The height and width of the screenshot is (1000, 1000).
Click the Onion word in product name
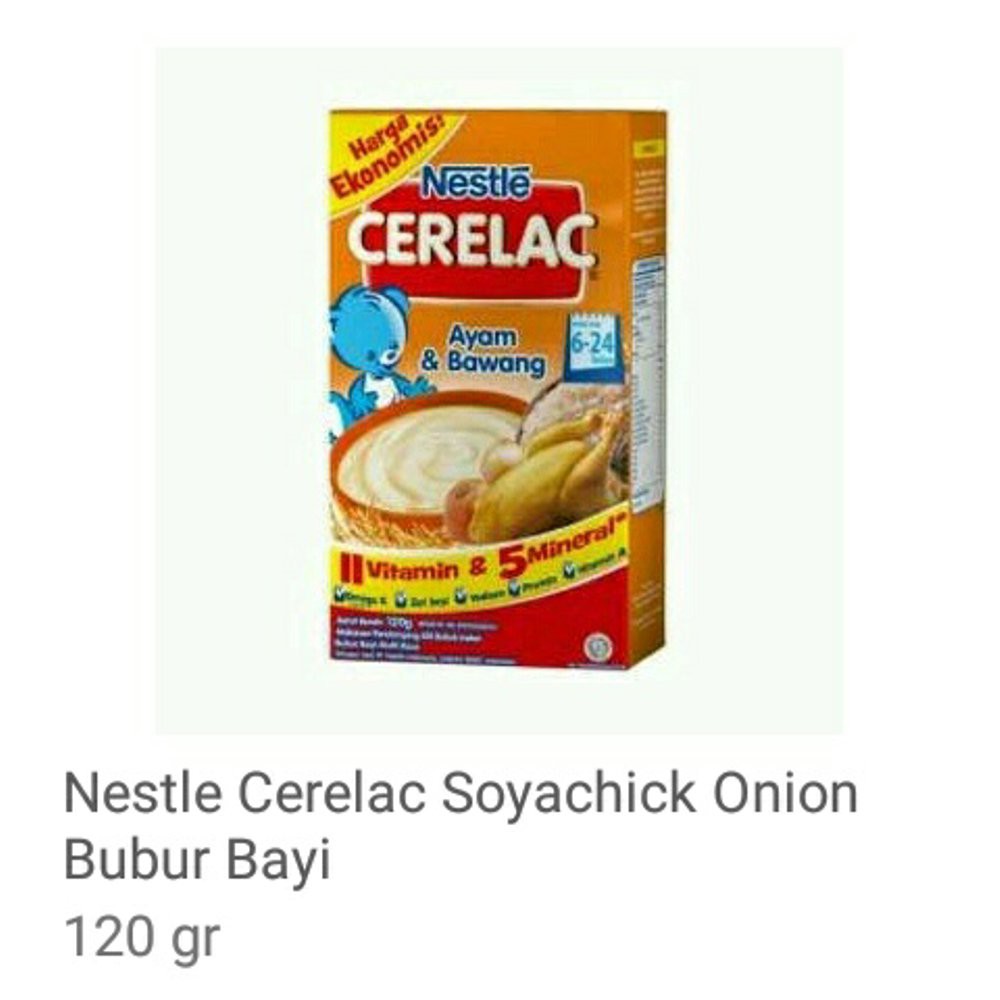point(784,793)
